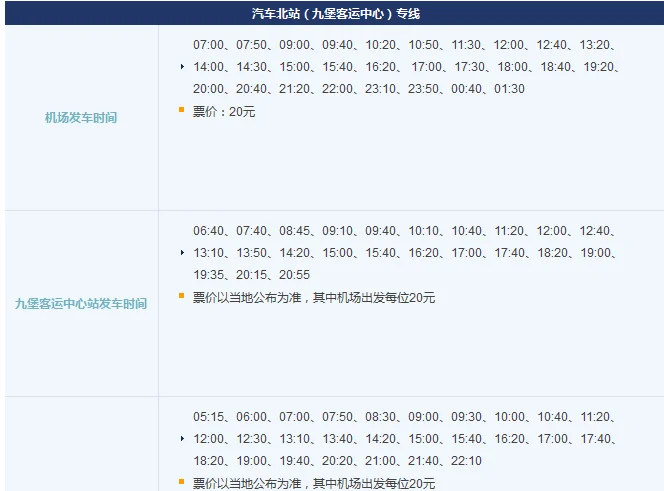Viewport: 664px width, 491px height.
Task: Click the 机场发车时间 row label
Action: pyautogui.click(x=81, y=118)
